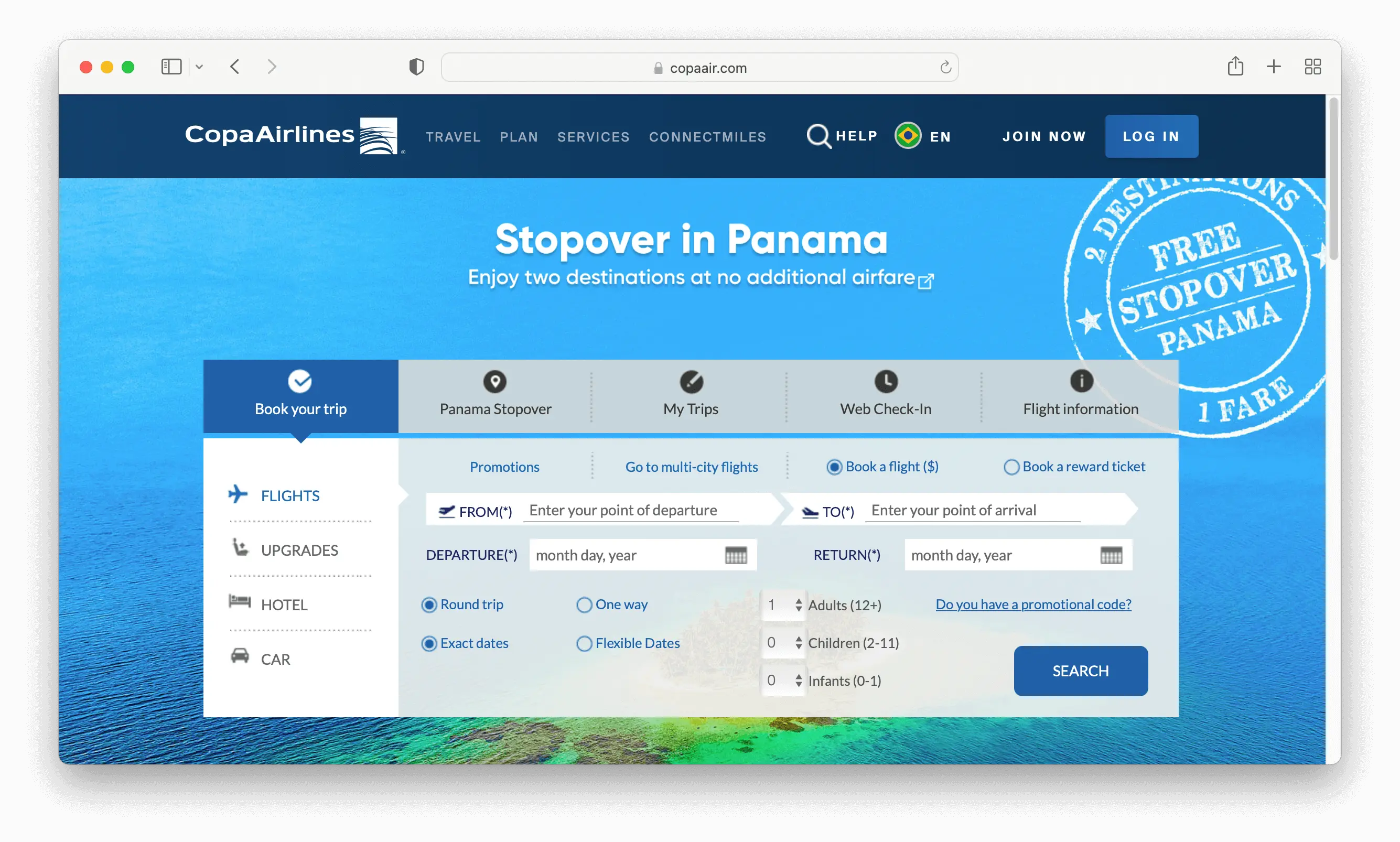Open the CONNECTMILES menu
The width and height of the screenshot is (1400, 842).
click(707, 137)
